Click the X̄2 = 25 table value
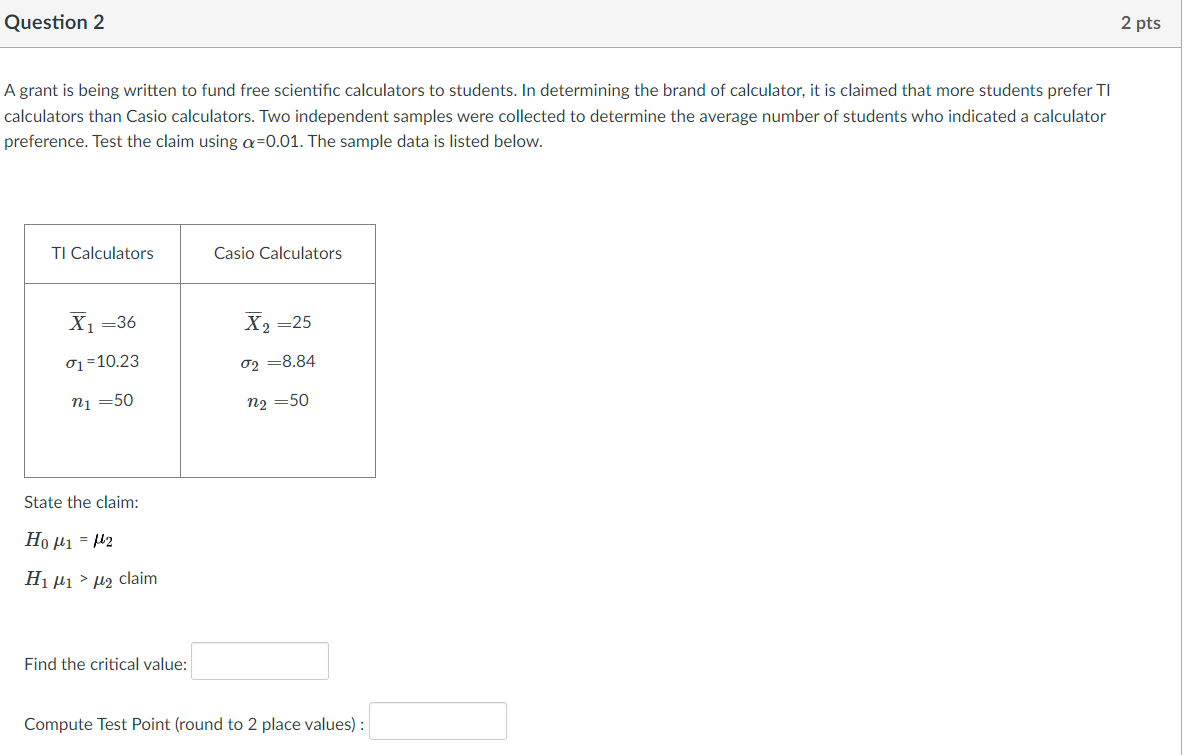 (x=277, y=321)
